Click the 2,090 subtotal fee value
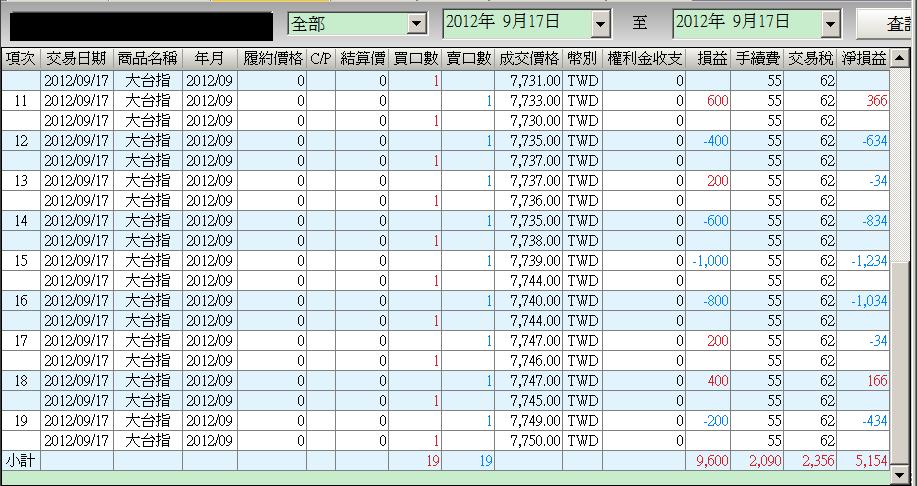This screenshot has width=917, height=486. click(x=765, y=461)
